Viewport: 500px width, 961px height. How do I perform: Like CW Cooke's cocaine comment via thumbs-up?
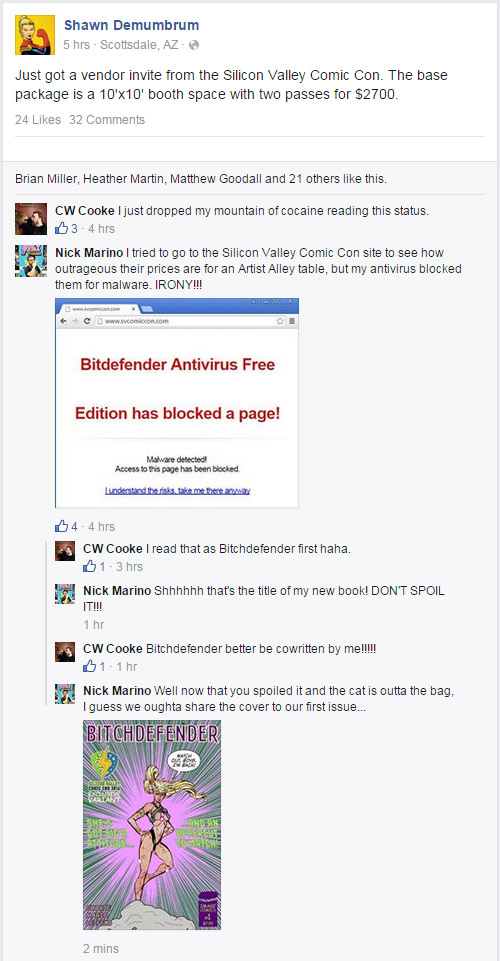62,229
